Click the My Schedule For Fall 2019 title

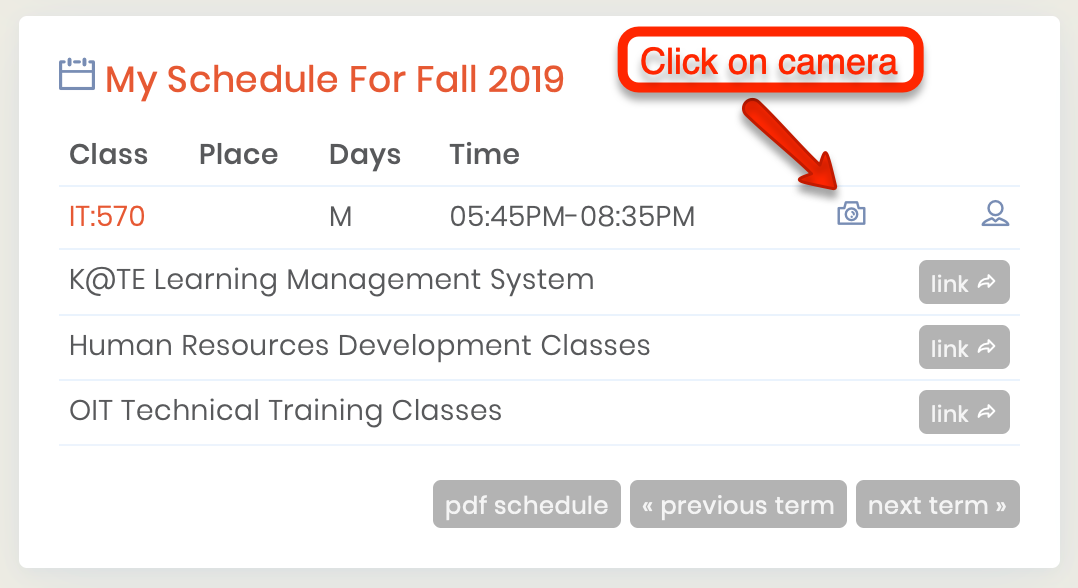334,79
